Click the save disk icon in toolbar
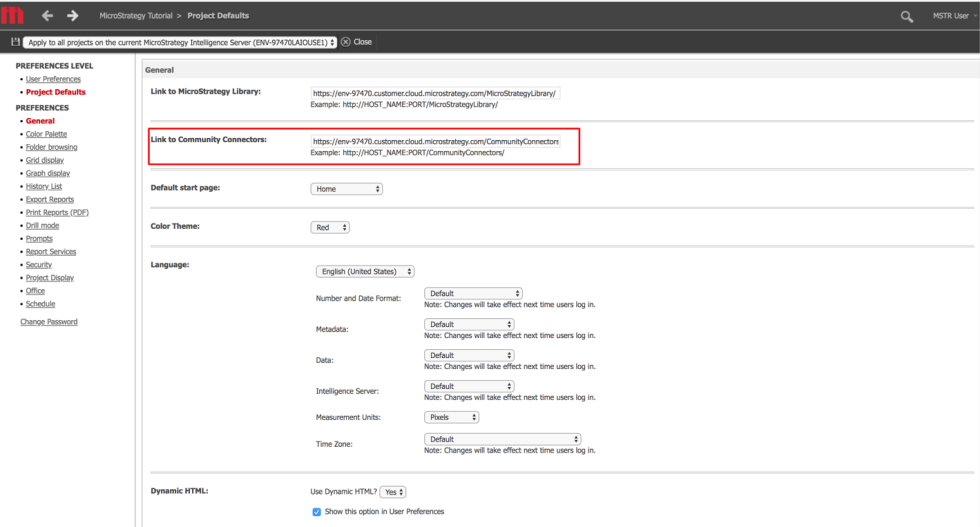The height and width of the screenshot is (527, 980). [15, 42]
